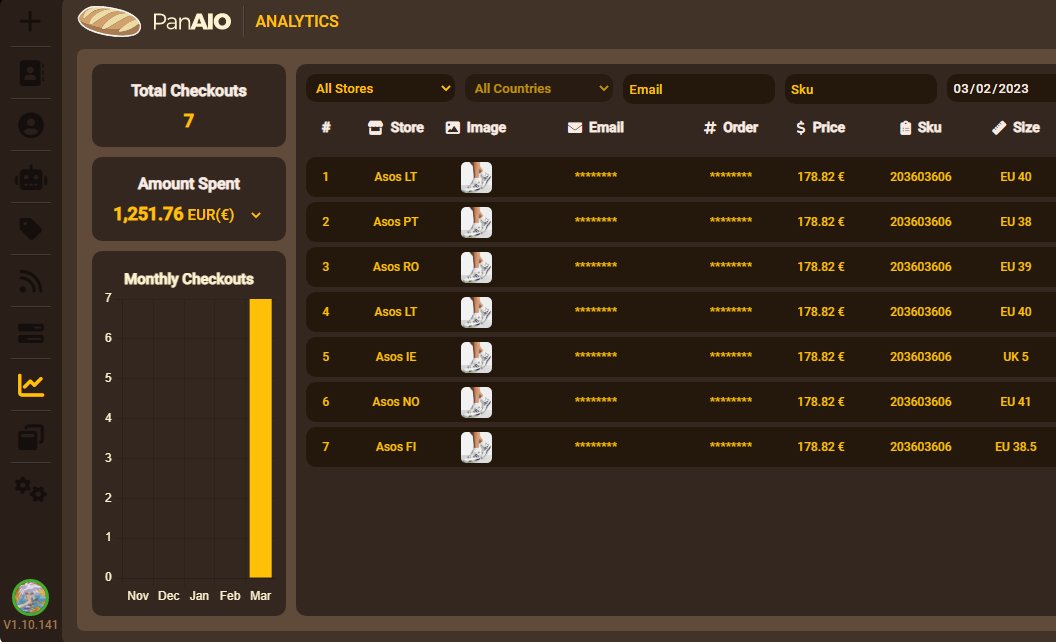Click the Store column shop icon
1056x642 pixels.
pos(375,128)
